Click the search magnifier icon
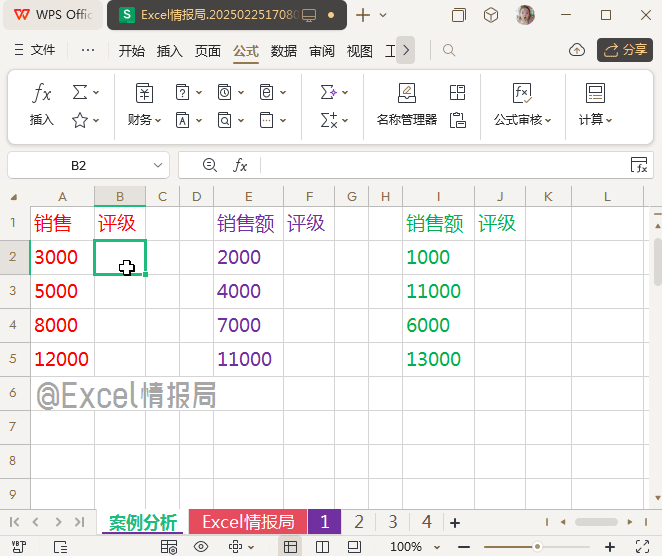This screenshot has height=556, width=662. point(449,50)
